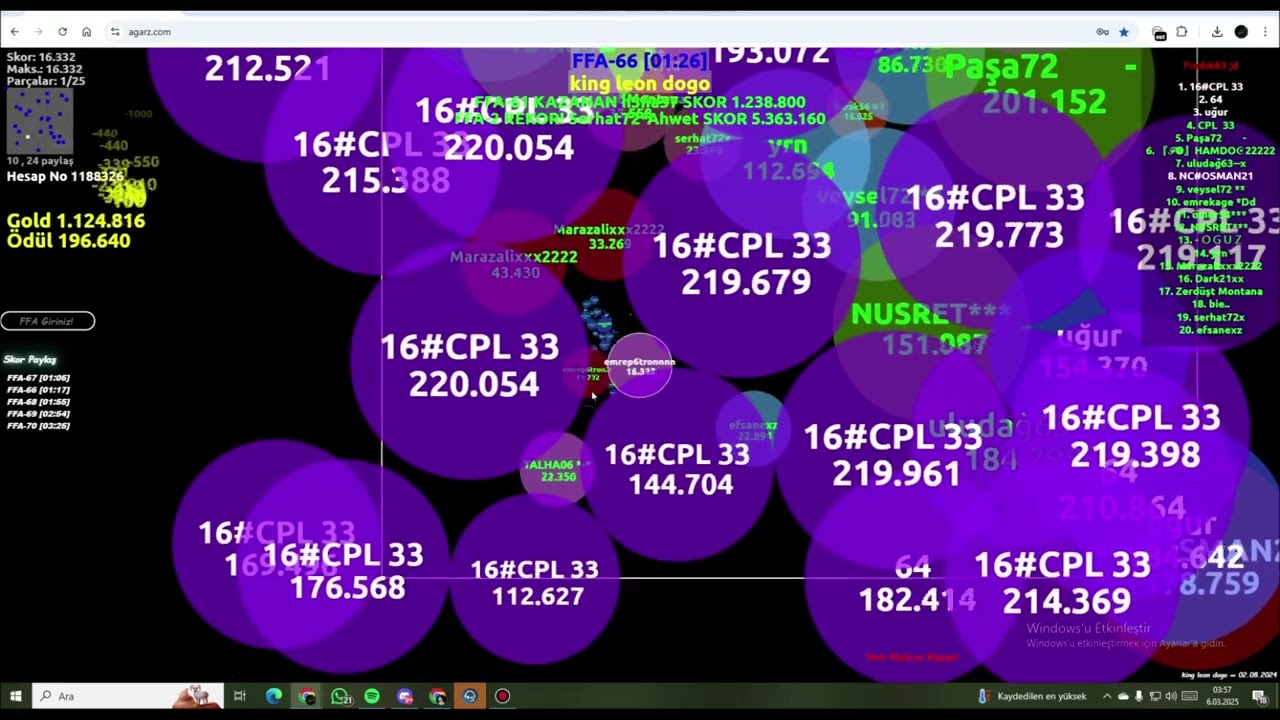Screen dimensions: 1280x720
Task: Click the Skor: 16.332 readout
Action: [41, 57]
